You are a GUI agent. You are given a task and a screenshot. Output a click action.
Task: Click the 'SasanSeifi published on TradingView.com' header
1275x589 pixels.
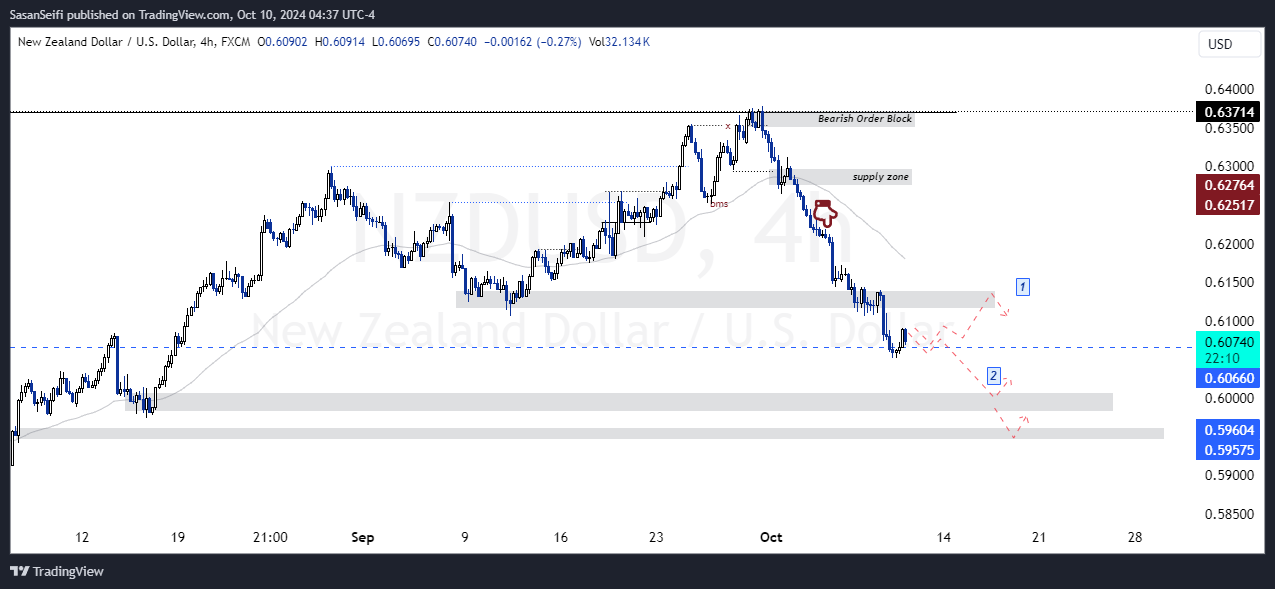pos(118,13)
